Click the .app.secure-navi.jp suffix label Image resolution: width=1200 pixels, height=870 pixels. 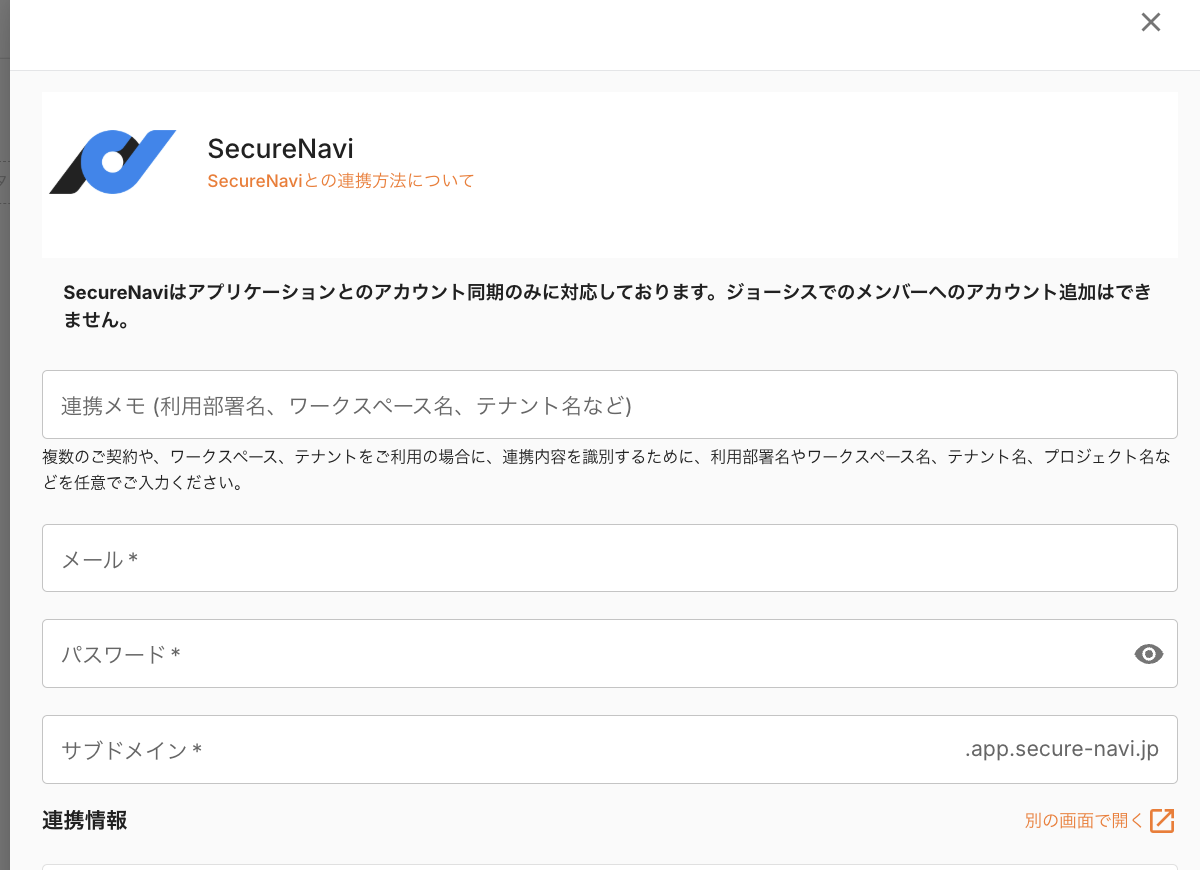tap(1063, 748)
